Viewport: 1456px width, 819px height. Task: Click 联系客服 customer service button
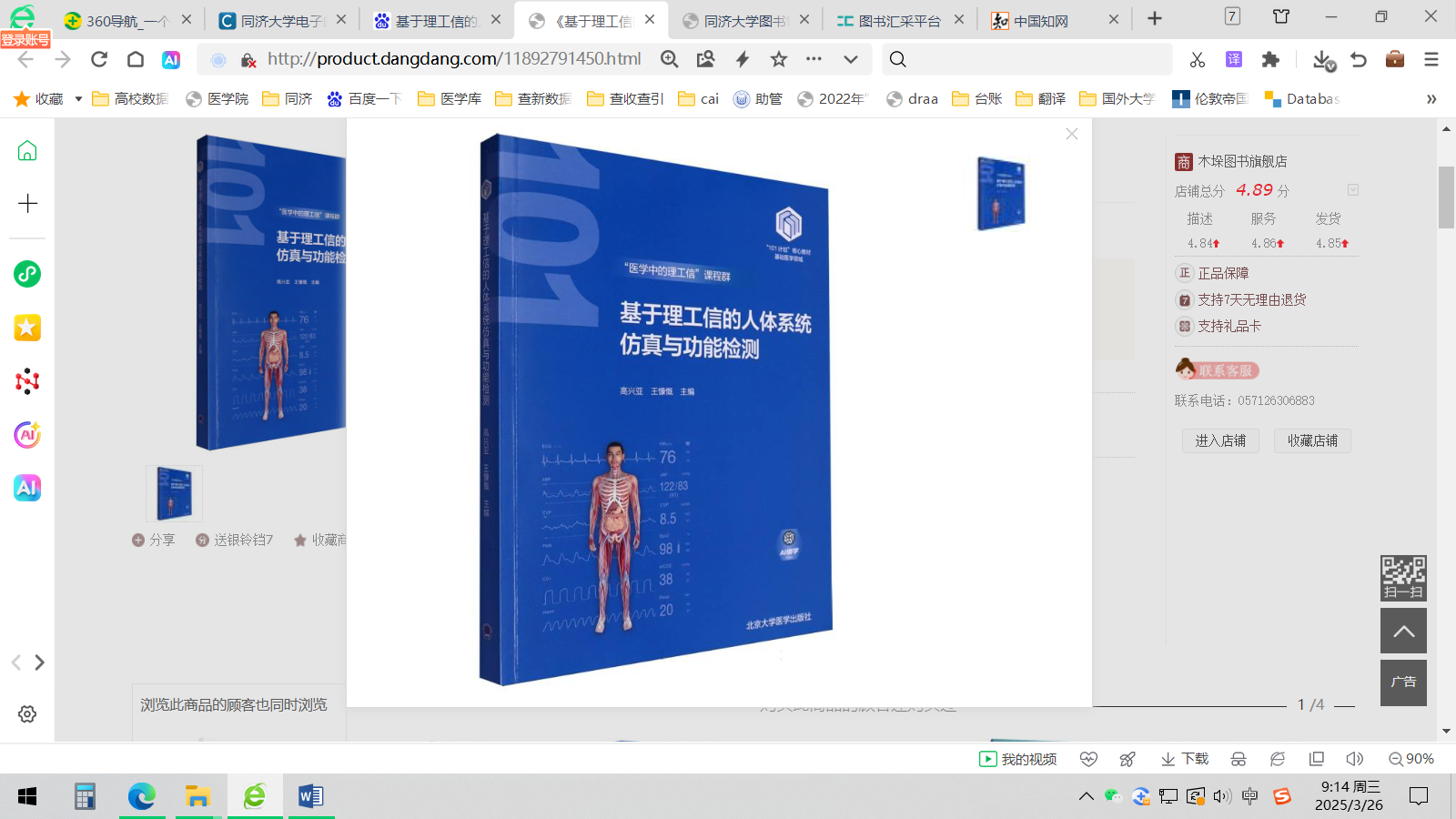tap(1217, 369)
